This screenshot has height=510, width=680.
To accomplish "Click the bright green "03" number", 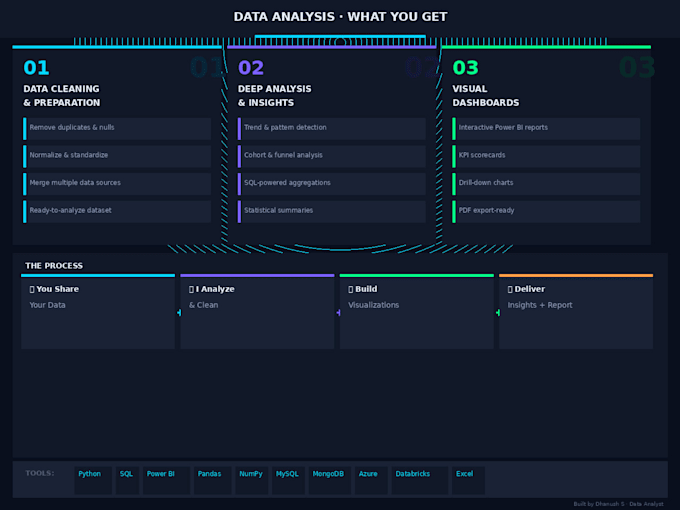I will click(465, 68).
